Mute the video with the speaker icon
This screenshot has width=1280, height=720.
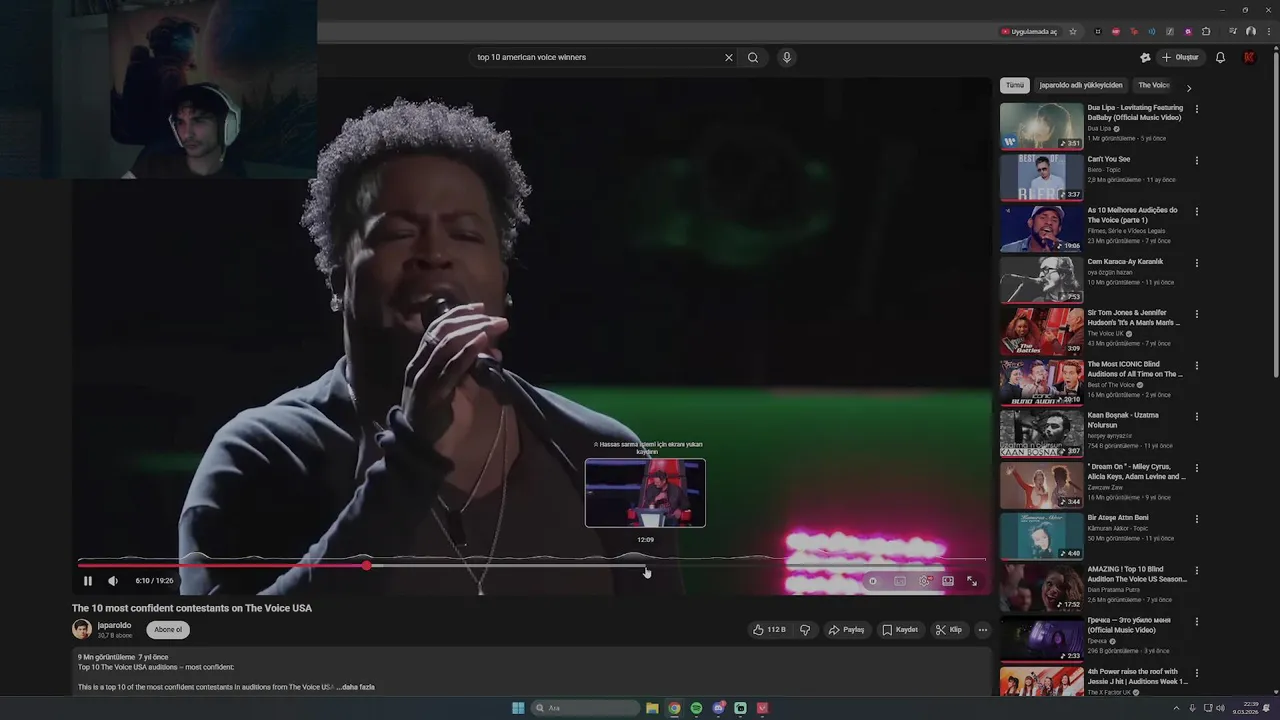tap(113, 581)
